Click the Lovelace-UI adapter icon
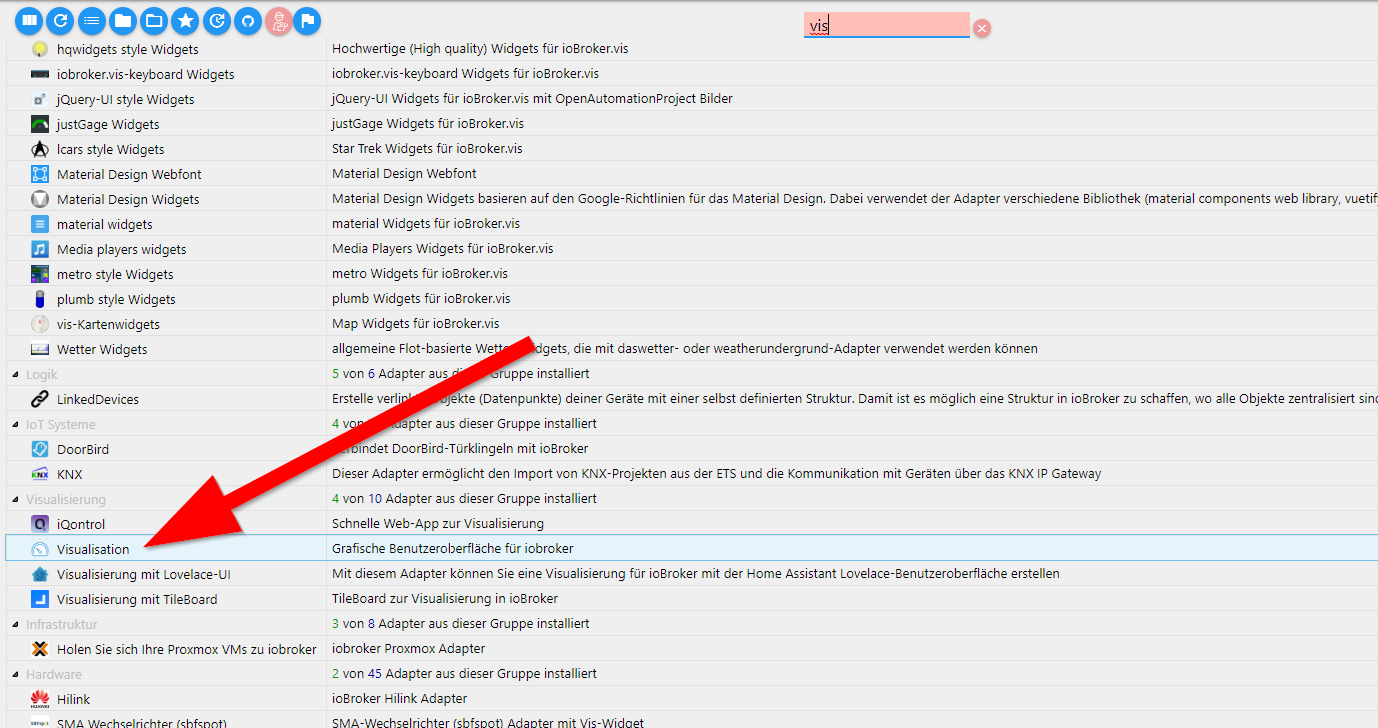Viewport: 1378px width, 728px height. coord(40,574)
